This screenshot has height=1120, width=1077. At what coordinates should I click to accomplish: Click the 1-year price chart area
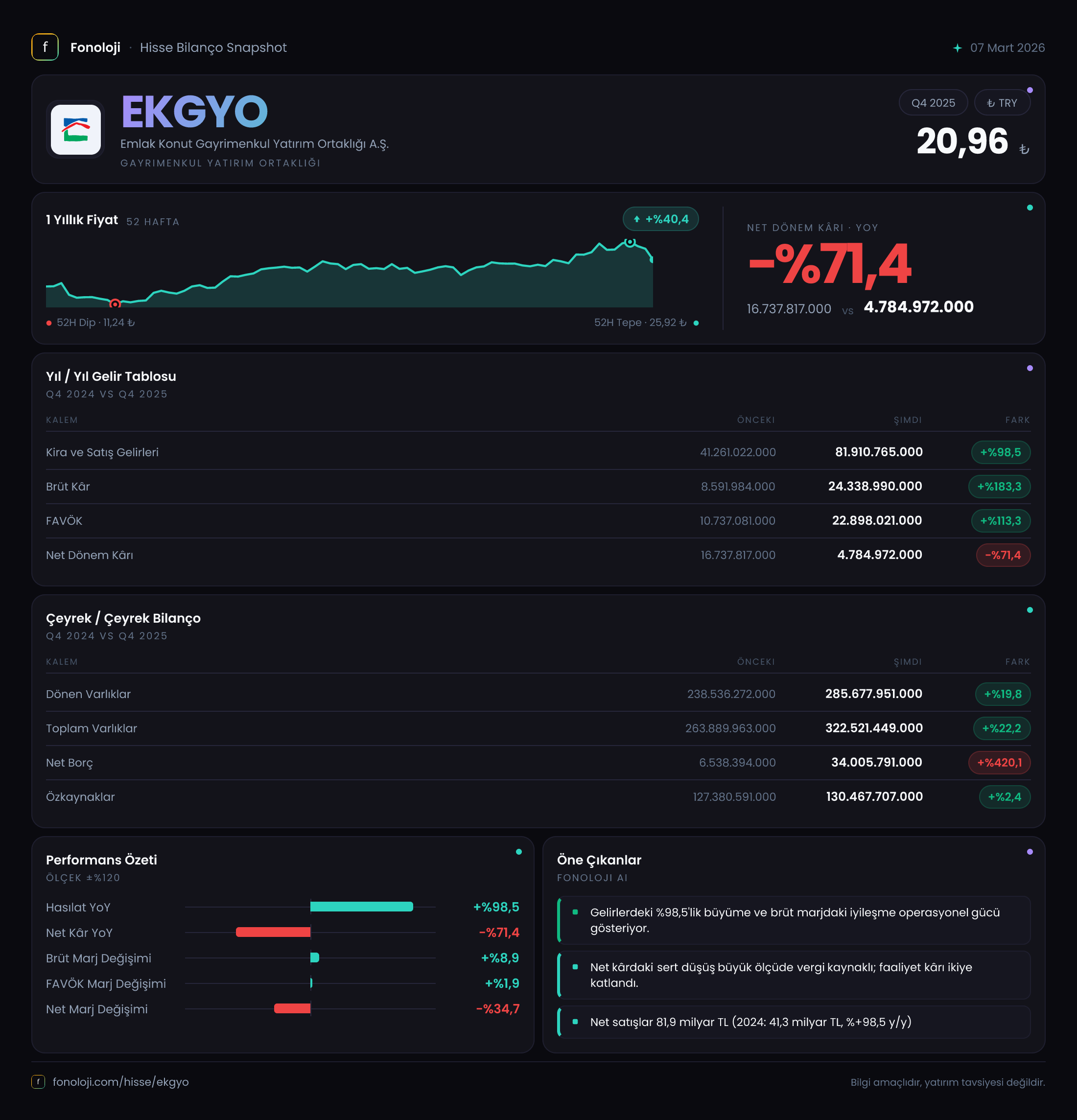349,273
